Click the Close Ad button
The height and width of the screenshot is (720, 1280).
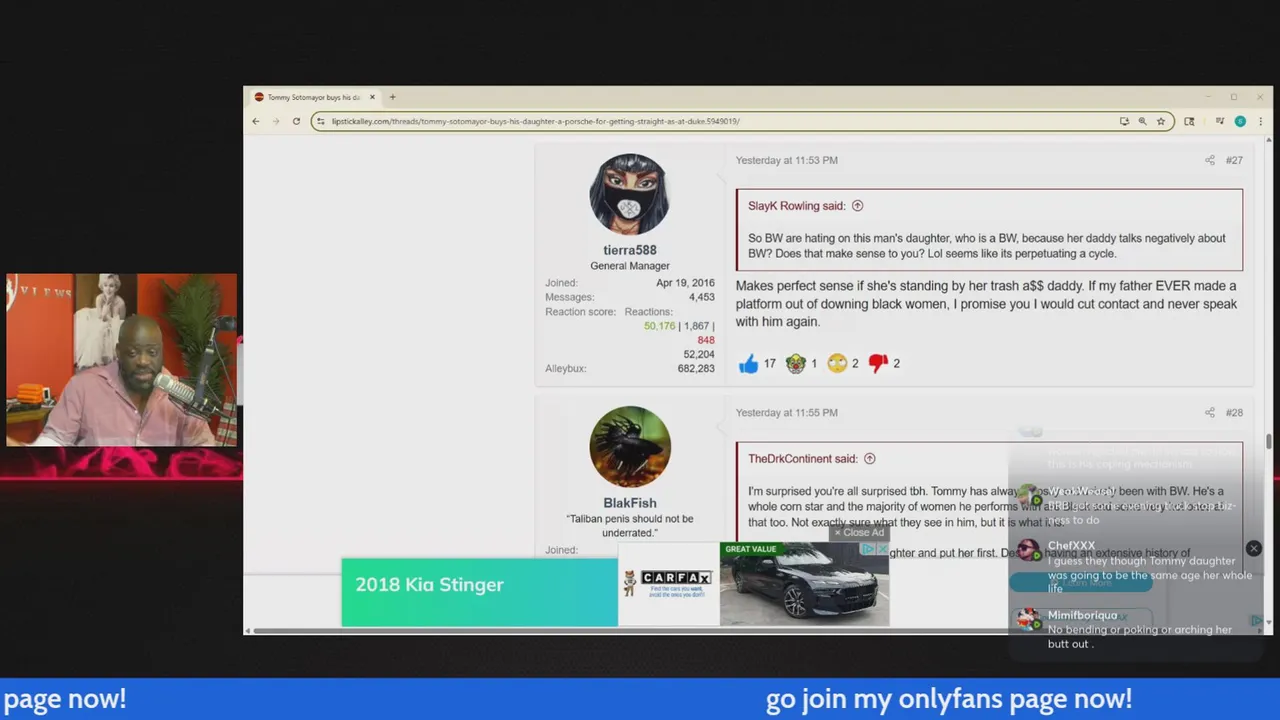coord(860,533)
